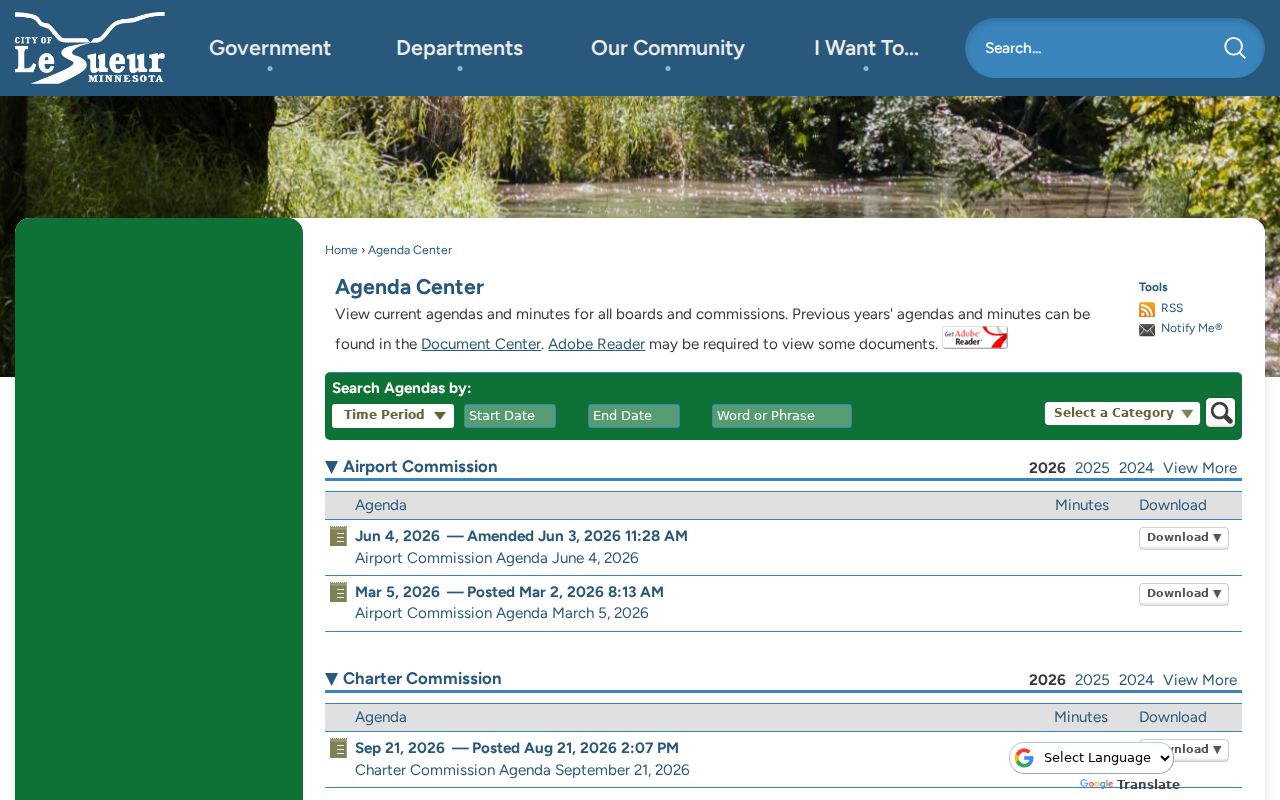
Task: Open the Our Community menu
Action: (x=668, y=48)
